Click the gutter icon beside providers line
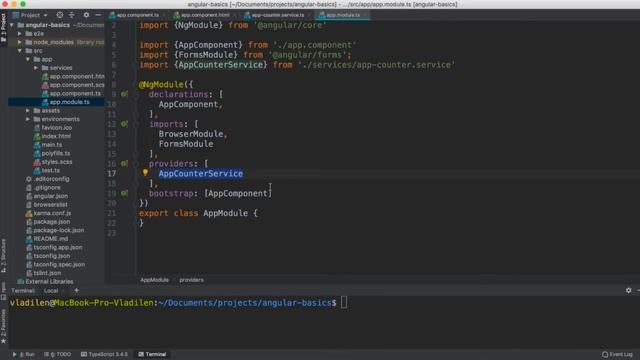The height and width of the screenshot is (360, 640). tap(124, 163)
